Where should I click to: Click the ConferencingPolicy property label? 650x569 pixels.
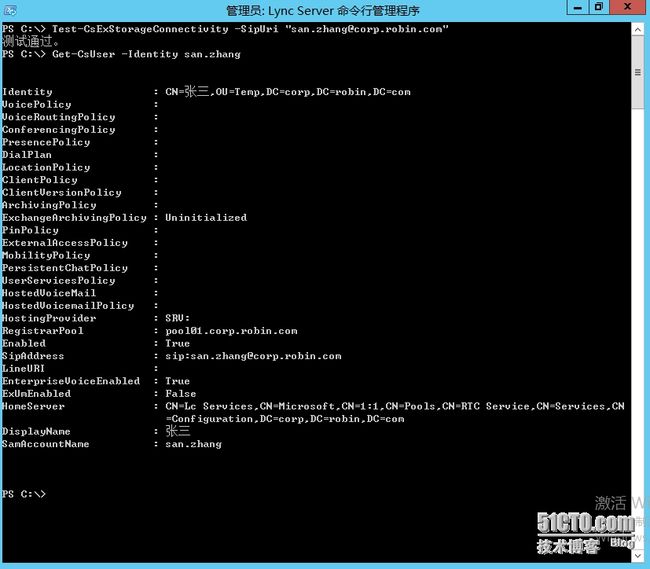click(x=58, y=130)
